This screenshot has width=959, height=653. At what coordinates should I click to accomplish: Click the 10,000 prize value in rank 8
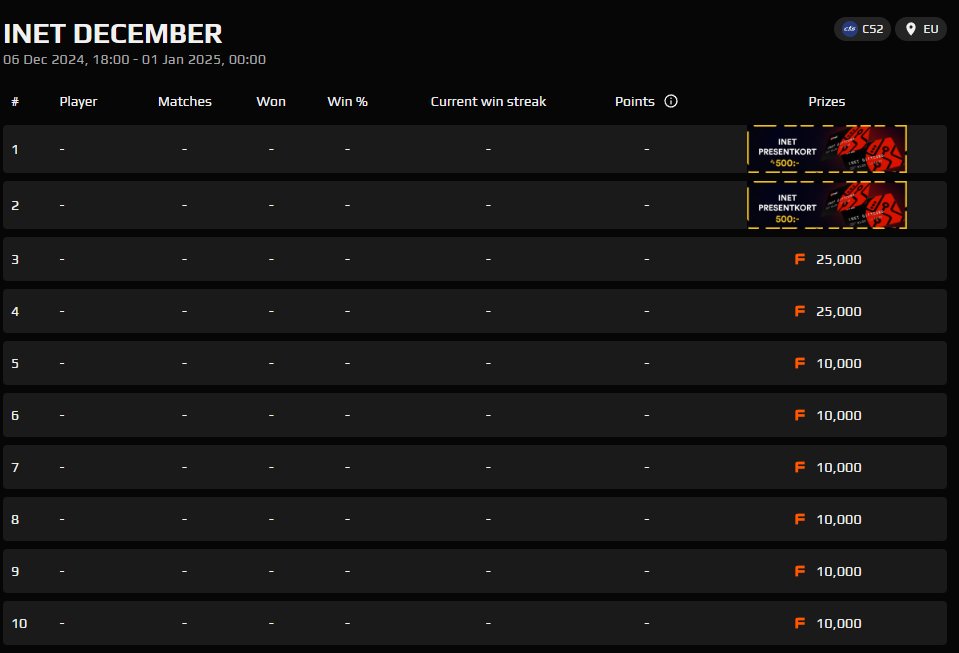[x=839, y=519]
